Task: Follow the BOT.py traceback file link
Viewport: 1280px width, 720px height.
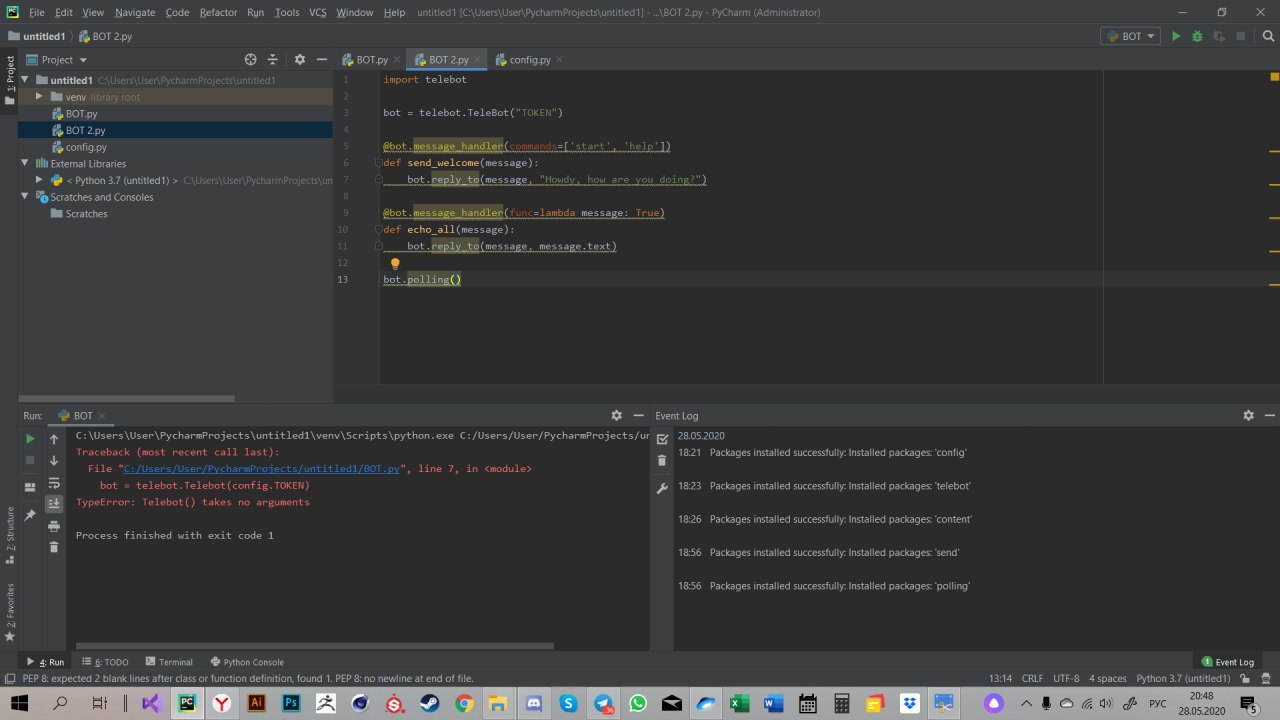Action: pyautogui.click(x=261, y=468)
